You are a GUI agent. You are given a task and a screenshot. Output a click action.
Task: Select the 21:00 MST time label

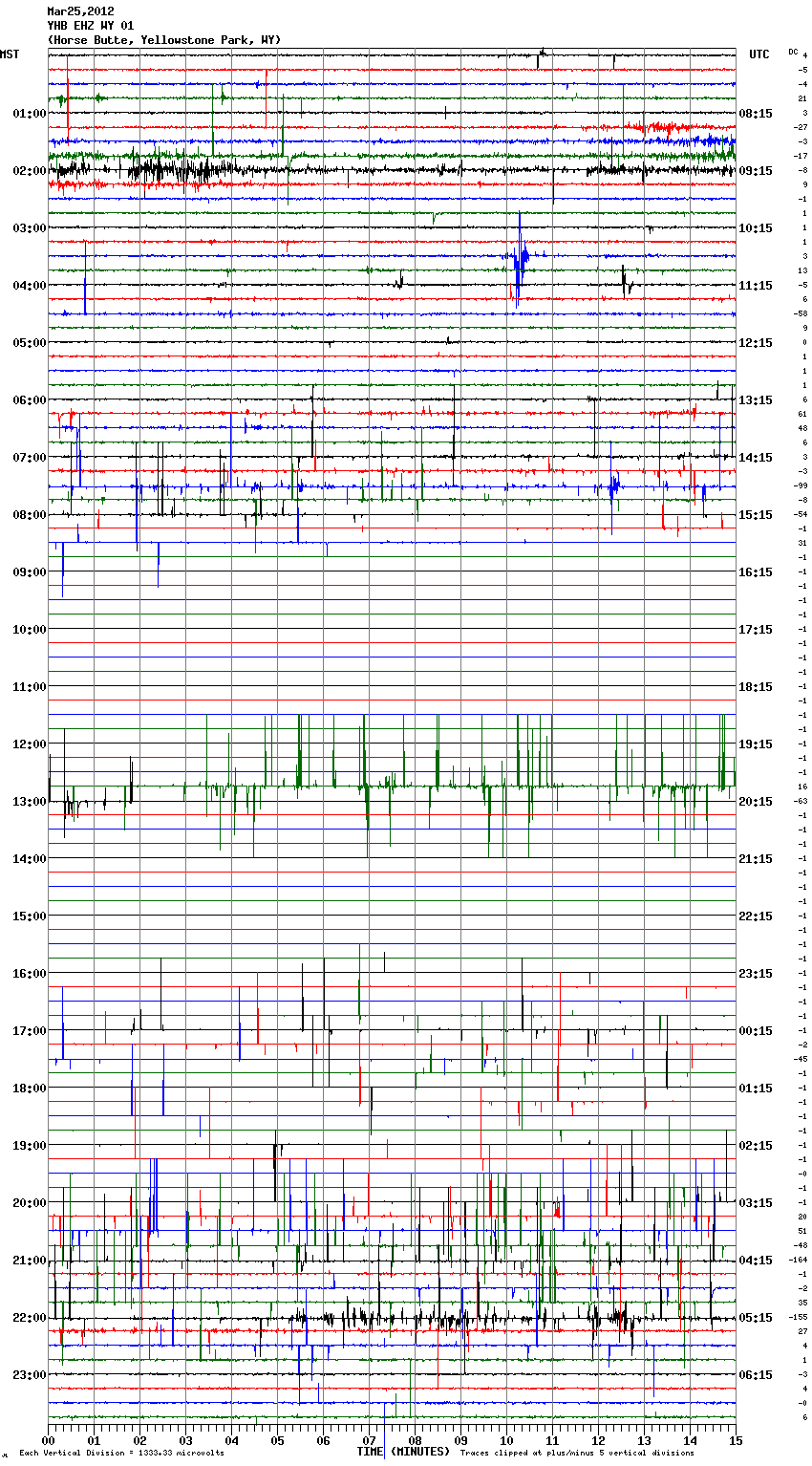[29, 1260]
